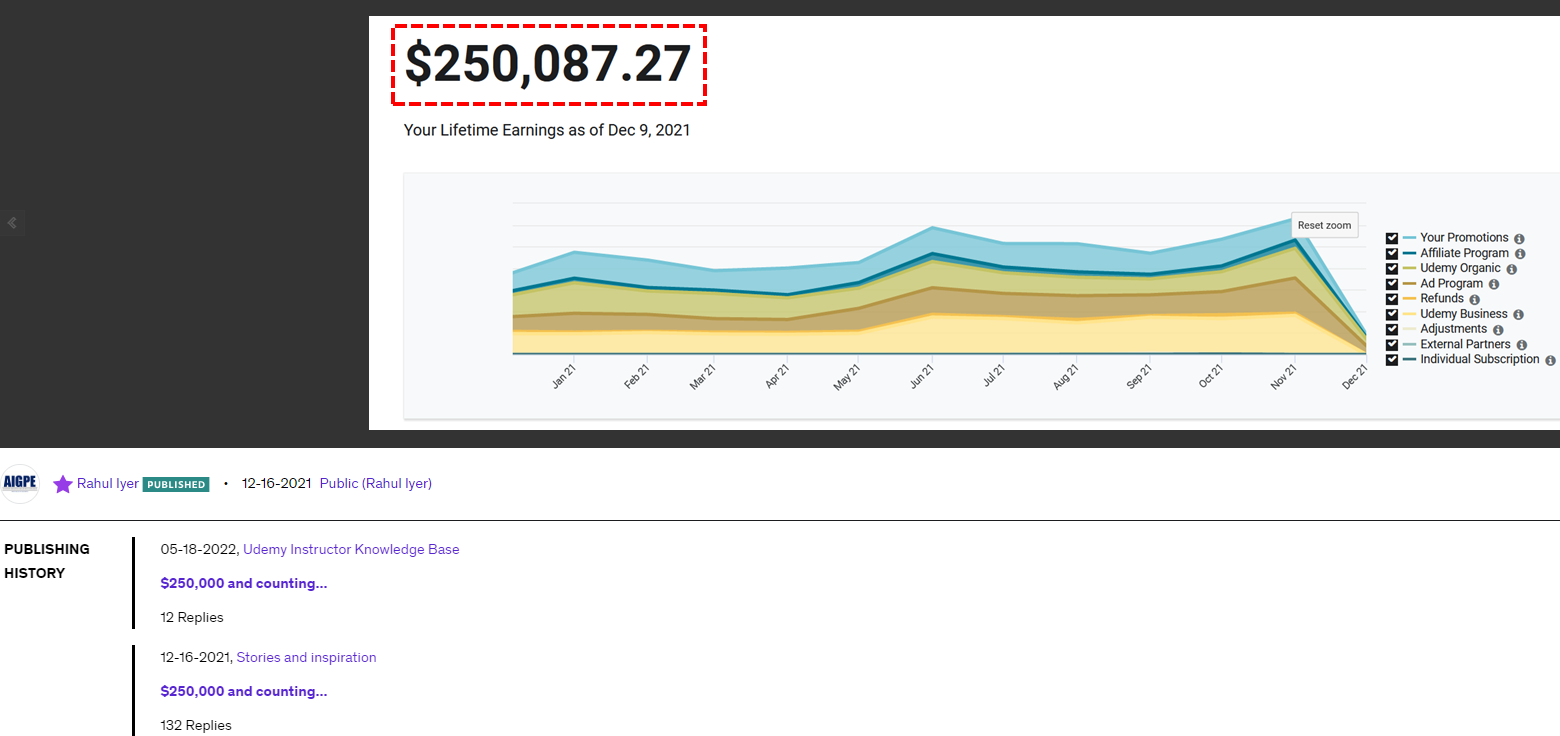Go to Stories and inspiration board
Screen dimensions: 1560x736
click(x=306, y=657)
